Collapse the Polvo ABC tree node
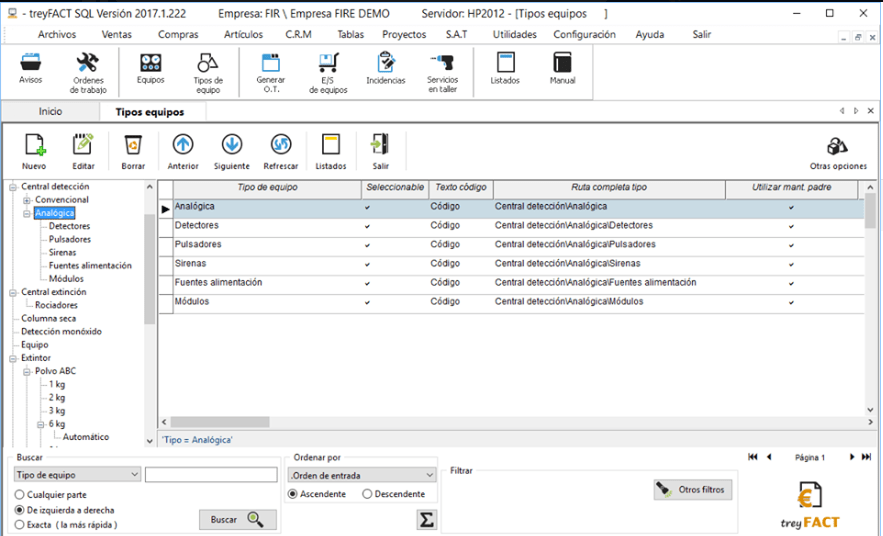 [x=26, y=372]
